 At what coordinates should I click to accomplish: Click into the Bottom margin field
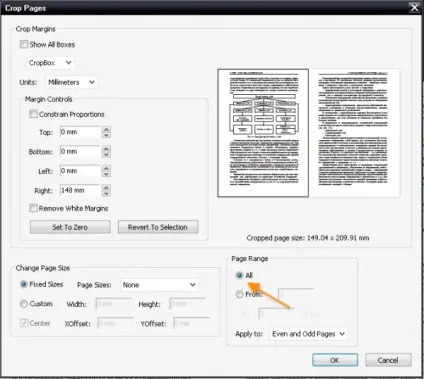pyautogui.click(x=80, y=152)
